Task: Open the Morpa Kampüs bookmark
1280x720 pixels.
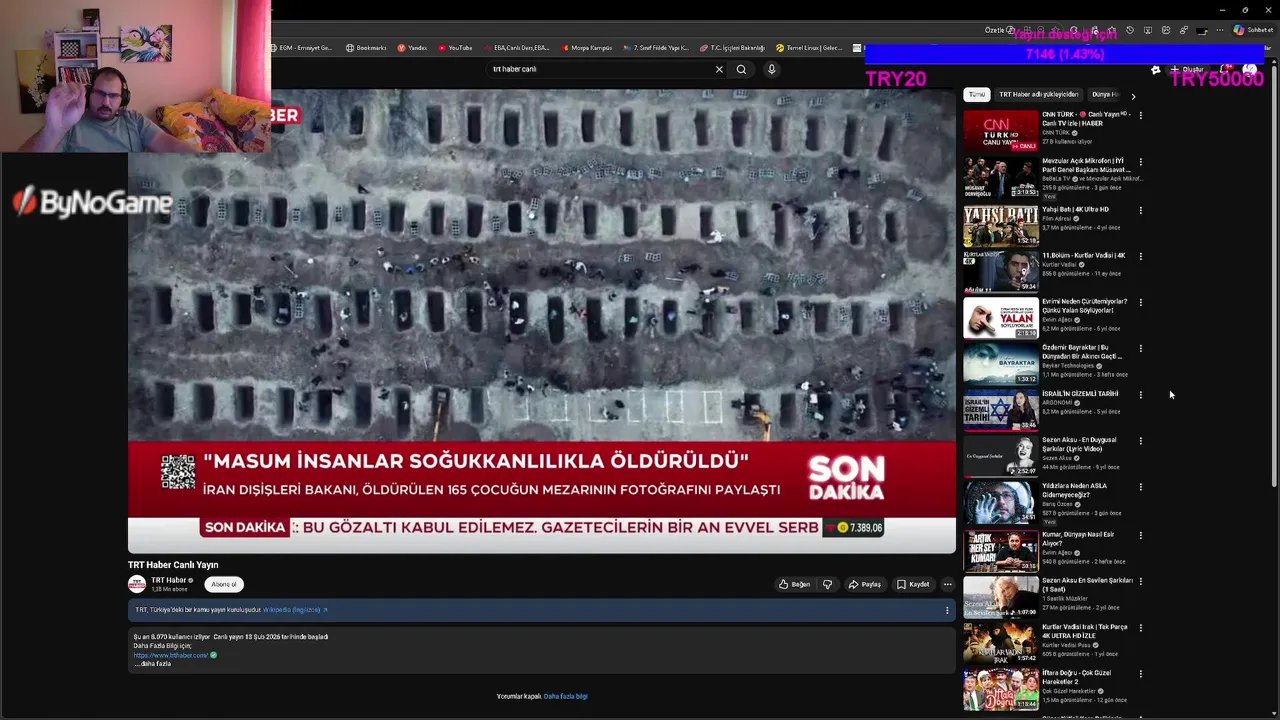Action: (586, 48)
